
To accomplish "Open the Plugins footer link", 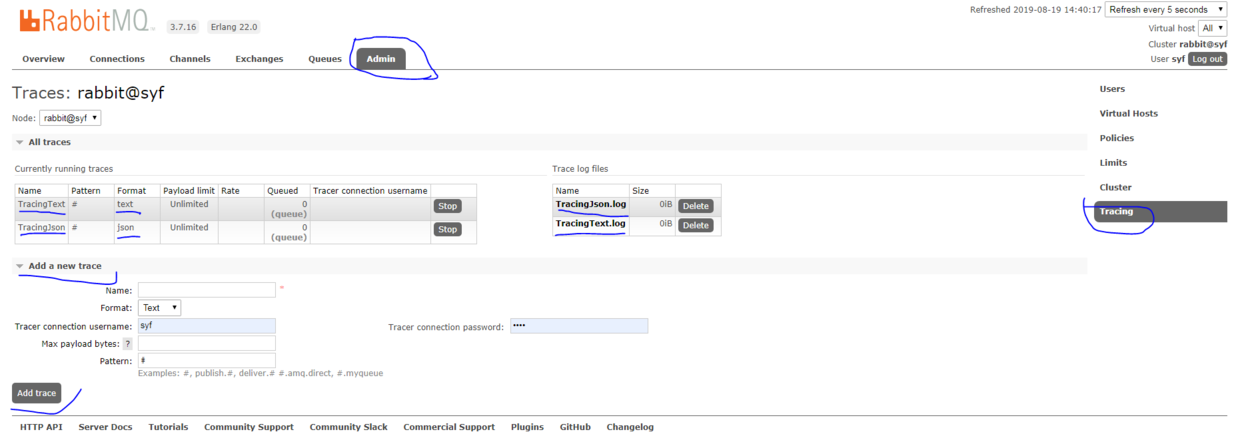I will 527,427.
